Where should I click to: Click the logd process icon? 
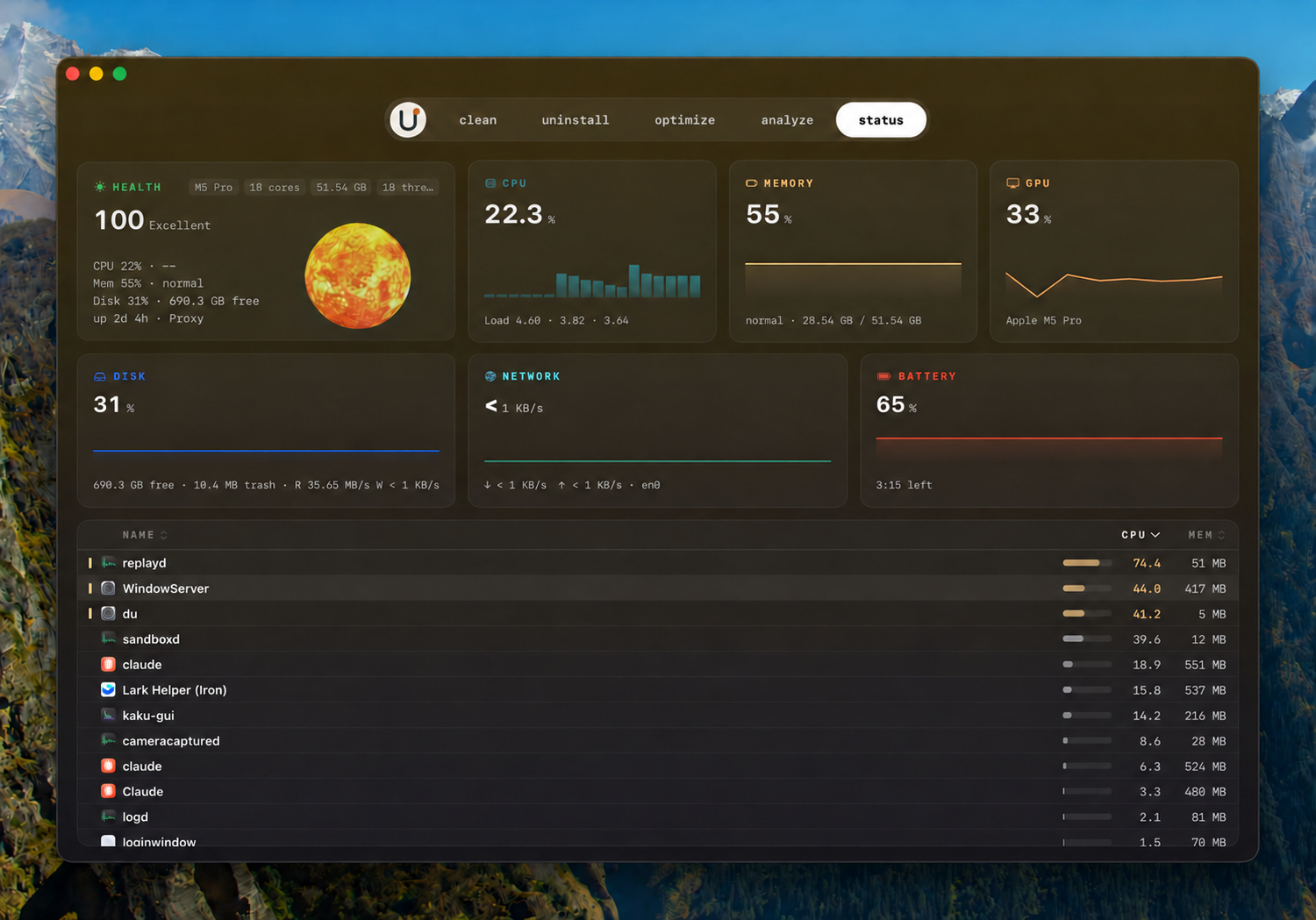pyautogui.click(x=108, y=817)
